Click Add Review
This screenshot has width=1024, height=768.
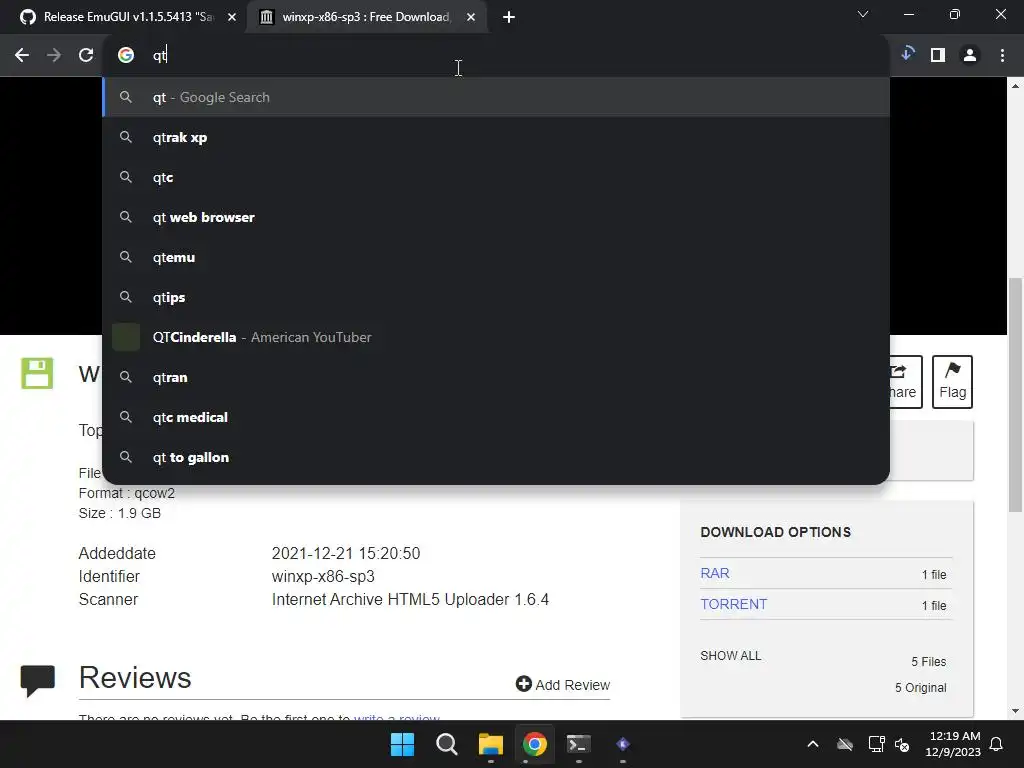click(563, 684)
